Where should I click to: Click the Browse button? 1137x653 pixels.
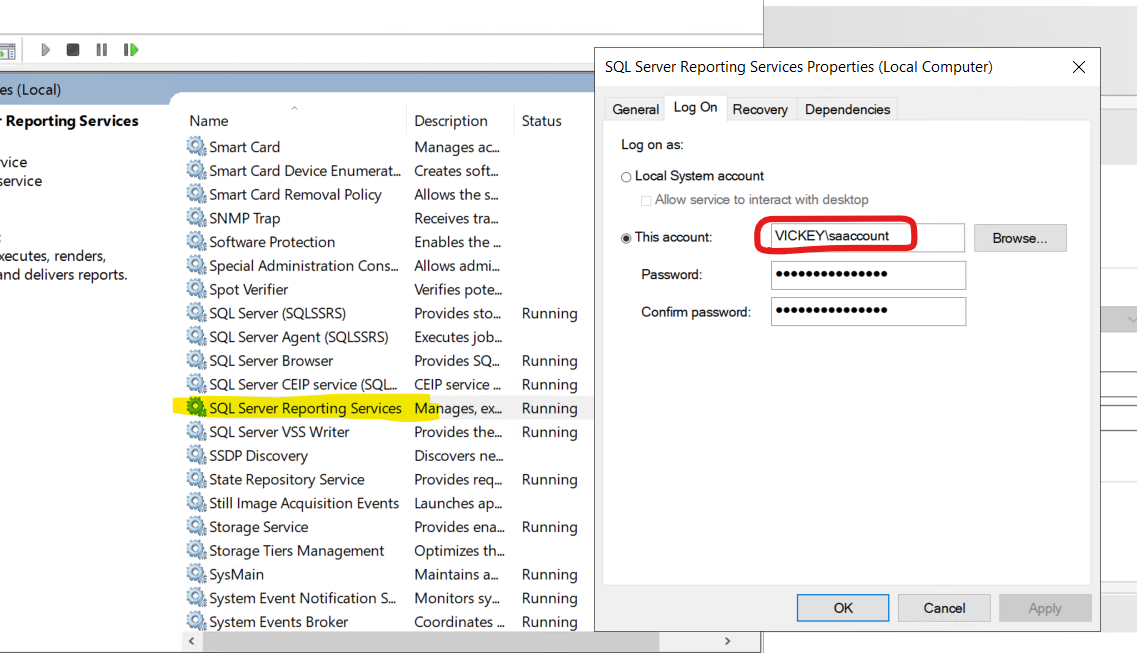1020,237
